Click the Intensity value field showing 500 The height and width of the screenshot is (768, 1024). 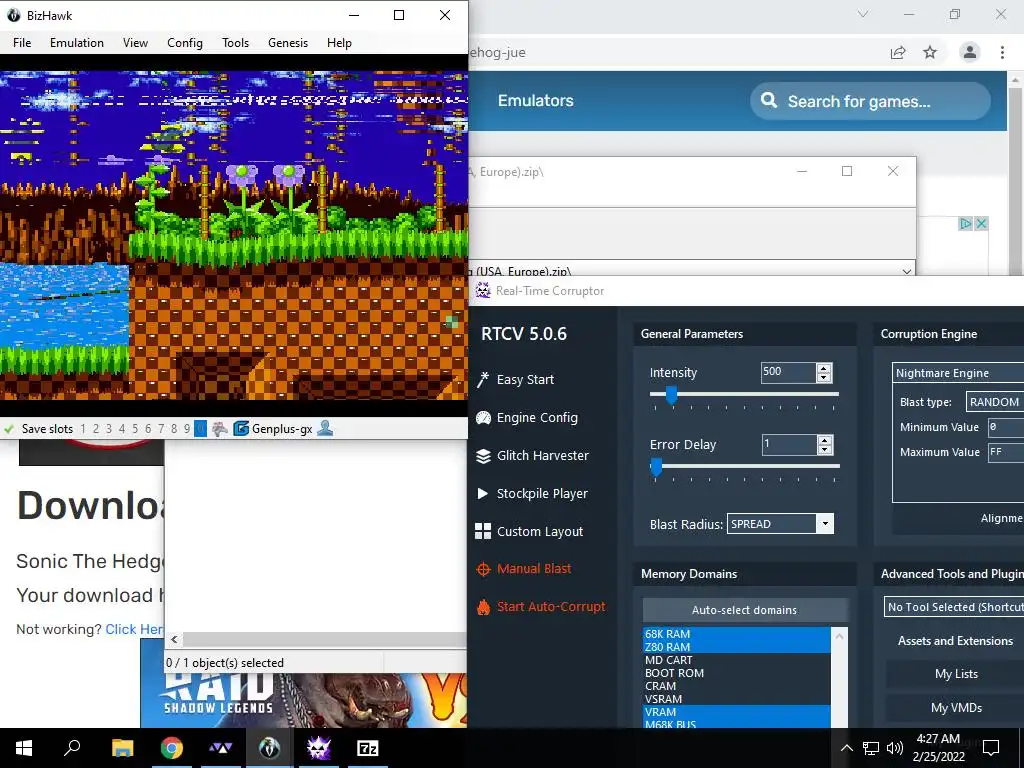pyautogui.click(x=788, y=372)
